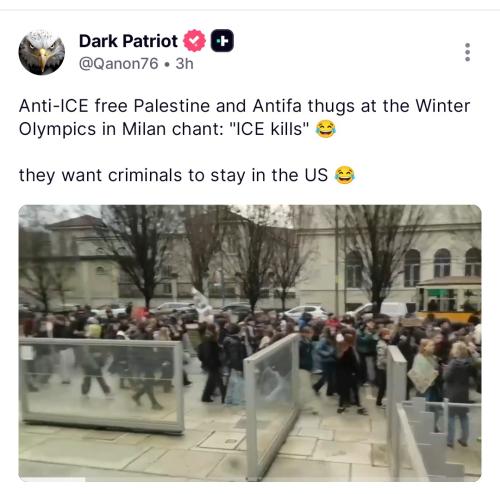Click the "they want criminals" text line
500x494 pixels.
click(173, 175)
